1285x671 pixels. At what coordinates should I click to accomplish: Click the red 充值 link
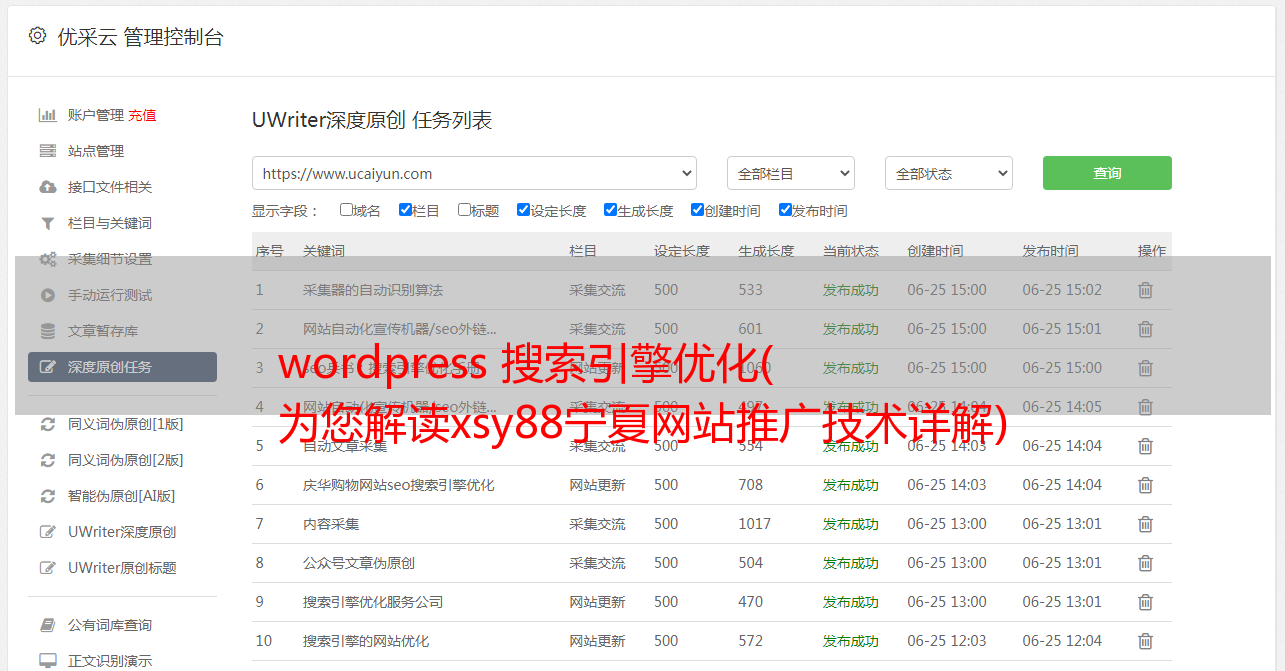point(142,115)
